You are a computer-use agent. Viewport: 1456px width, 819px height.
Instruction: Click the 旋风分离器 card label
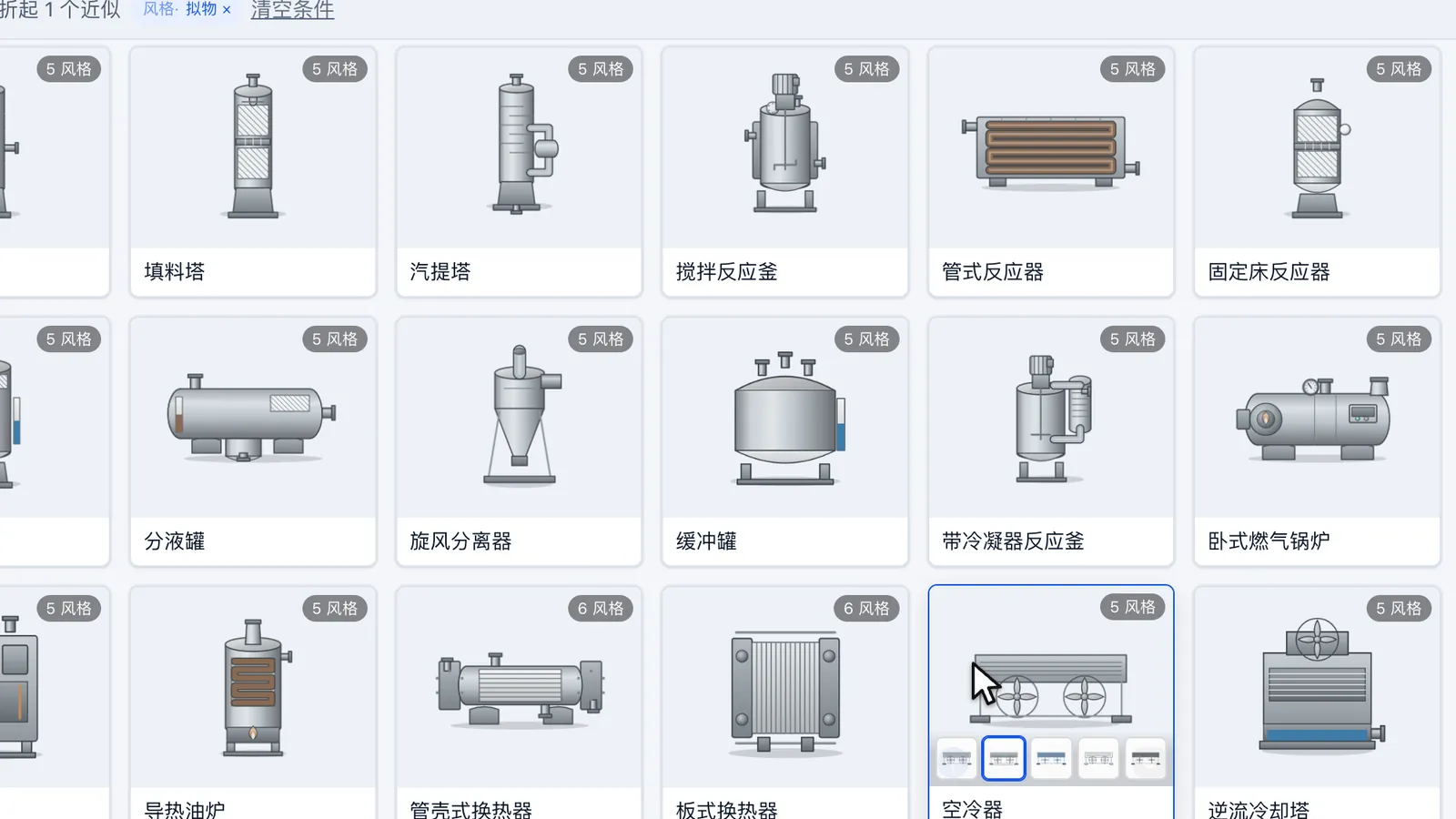(x=460, y=541)
